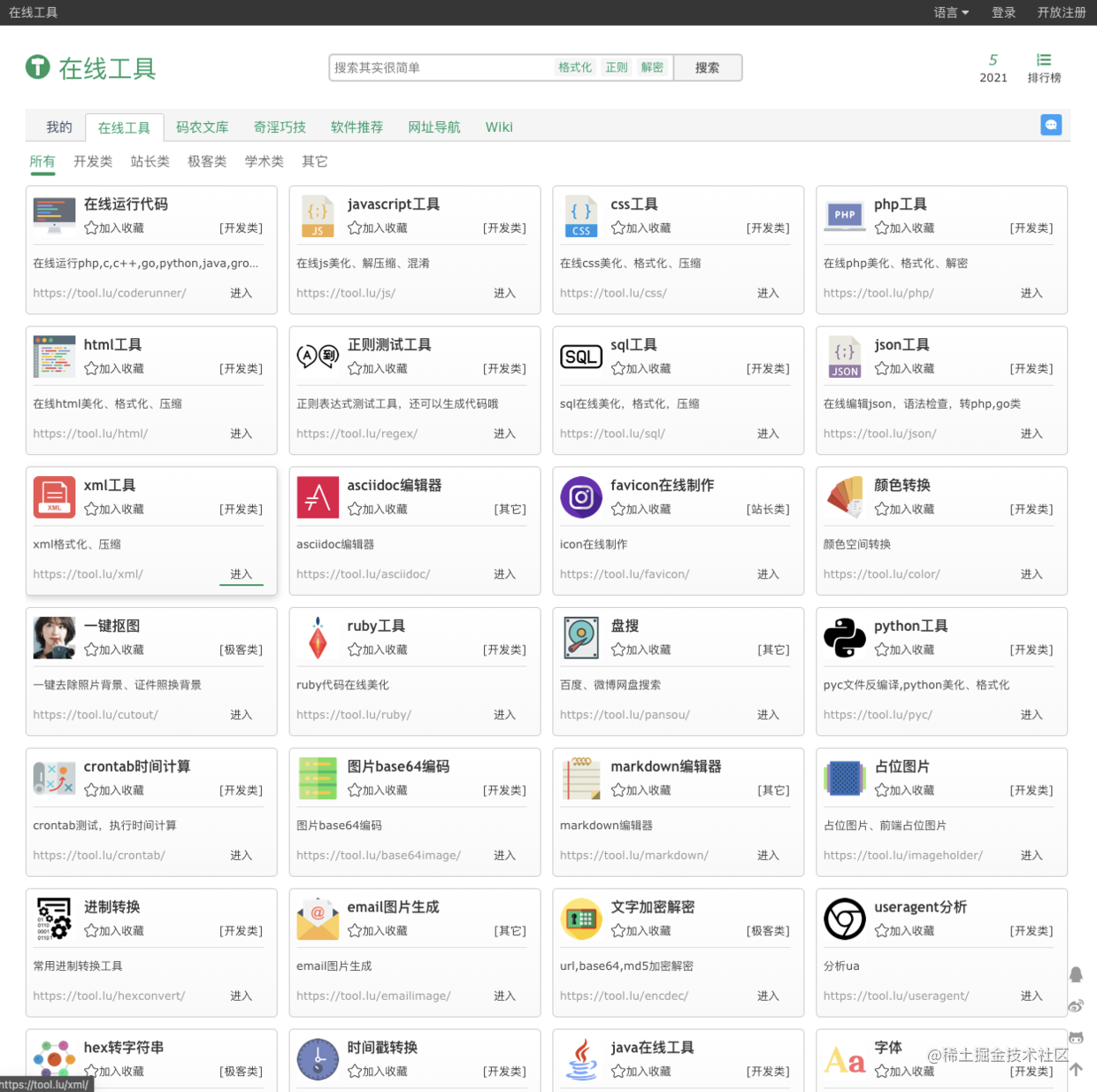Expand the 语言 language dropdown
Image resolution: width=1097 pixels, height=1092 pixels.
coord(951,12)
